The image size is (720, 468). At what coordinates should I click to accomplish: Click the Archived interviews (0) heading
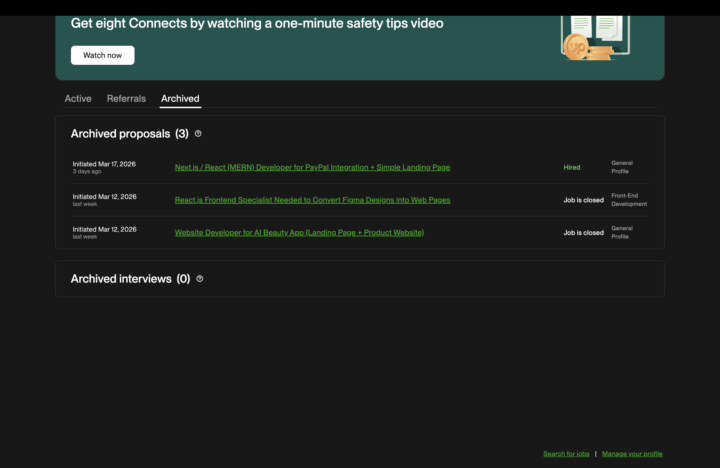(x=130, y=279)
